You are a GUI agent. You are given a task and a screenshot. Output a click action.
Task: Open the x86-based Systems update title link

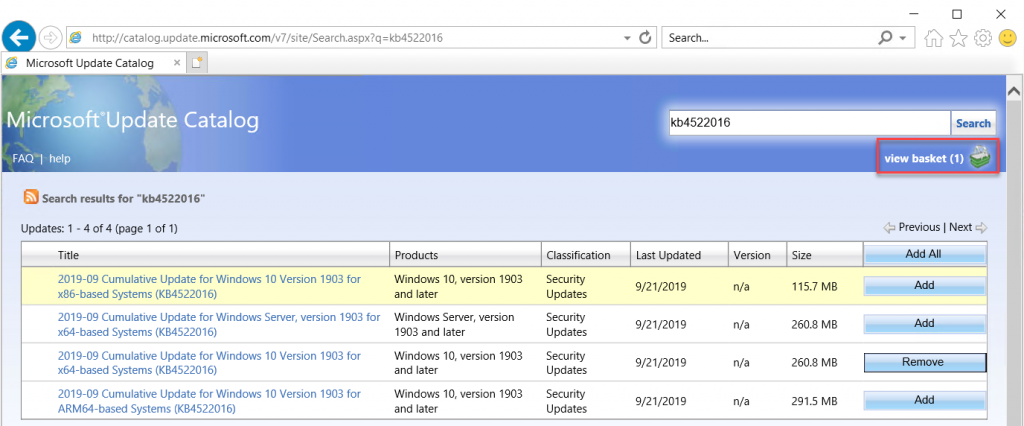[209, 287]
